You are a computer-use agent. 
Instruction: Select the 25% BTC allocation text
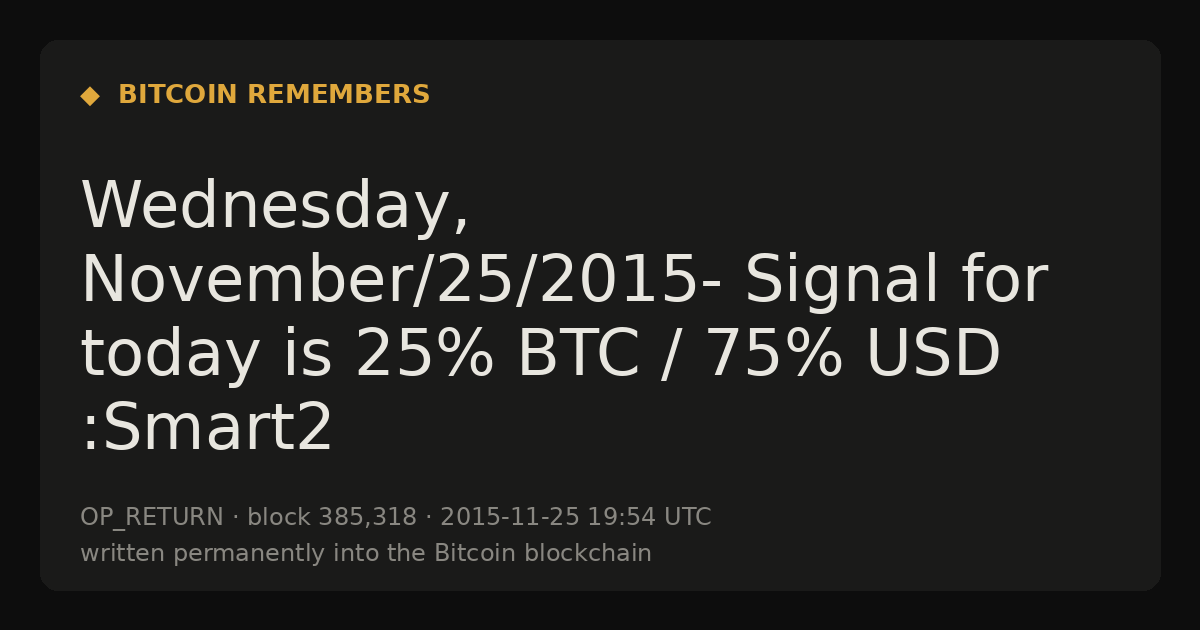[x=497, y=355]
